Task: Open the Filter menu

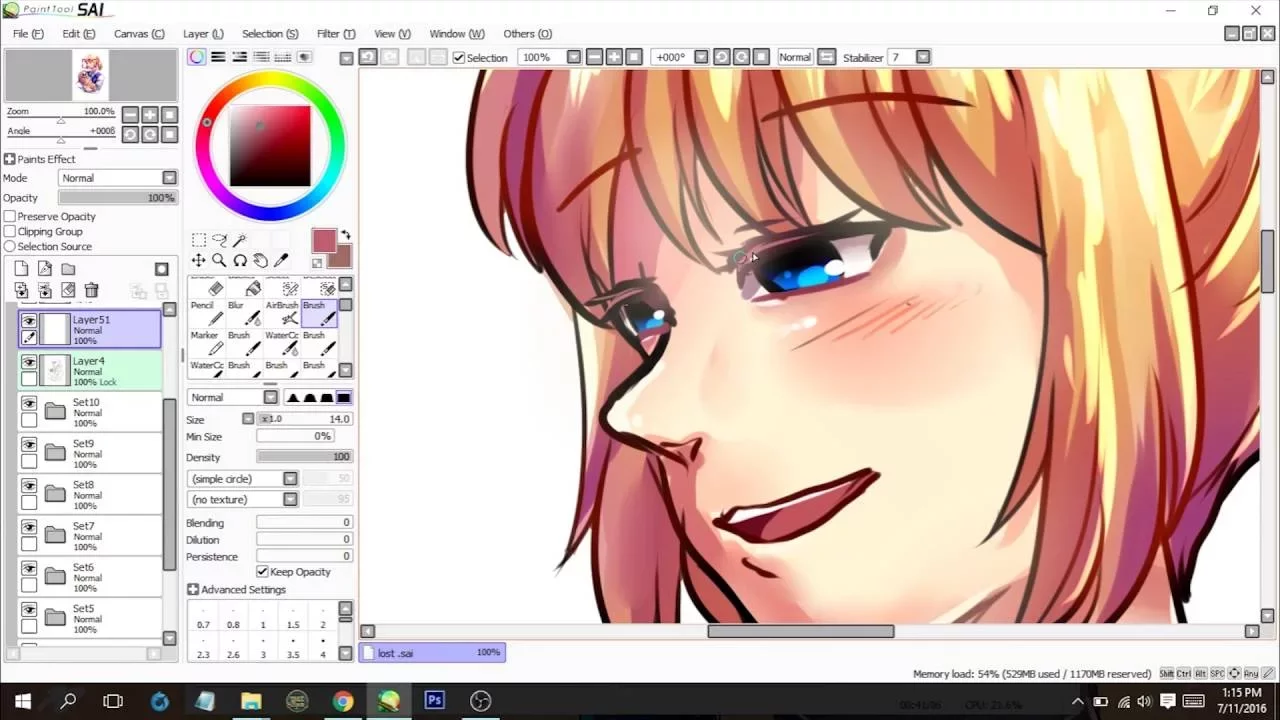Action: click(x=336, y=34)
